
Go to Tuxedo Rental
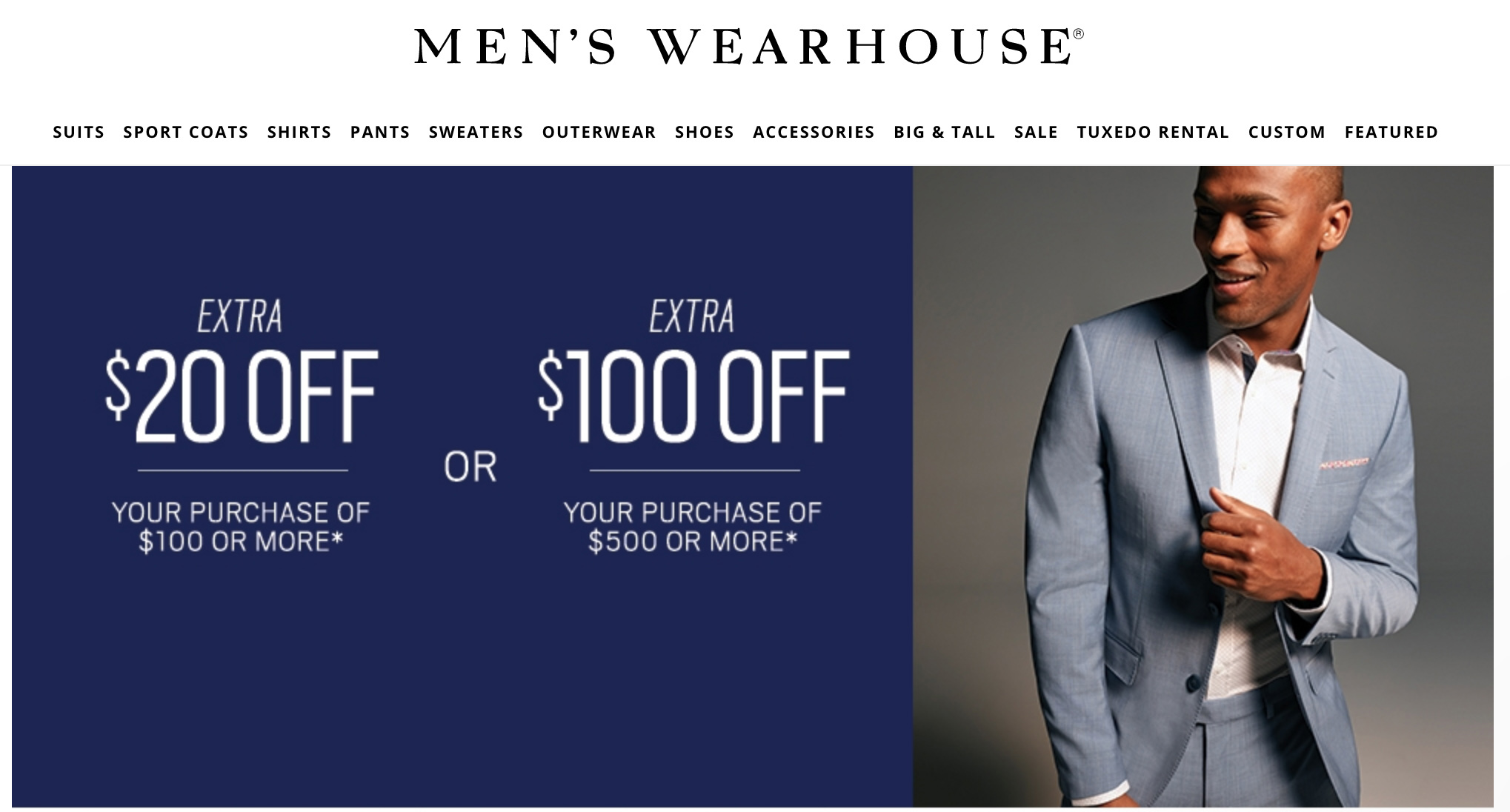coord(1153,132)
